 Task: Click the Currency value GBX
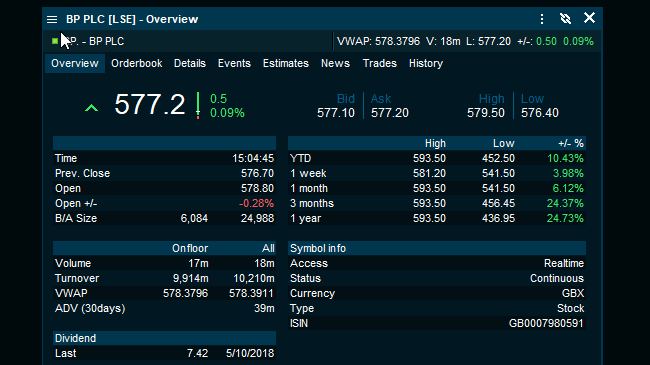573,293
